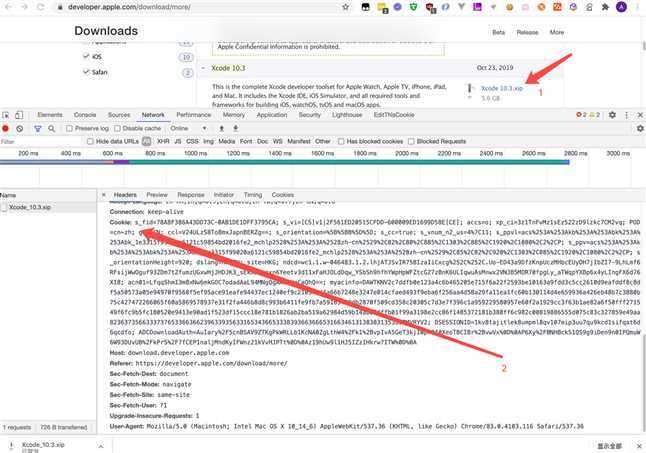
Task: Click the DevTools inspect element icon
Action: coord(6,115)
